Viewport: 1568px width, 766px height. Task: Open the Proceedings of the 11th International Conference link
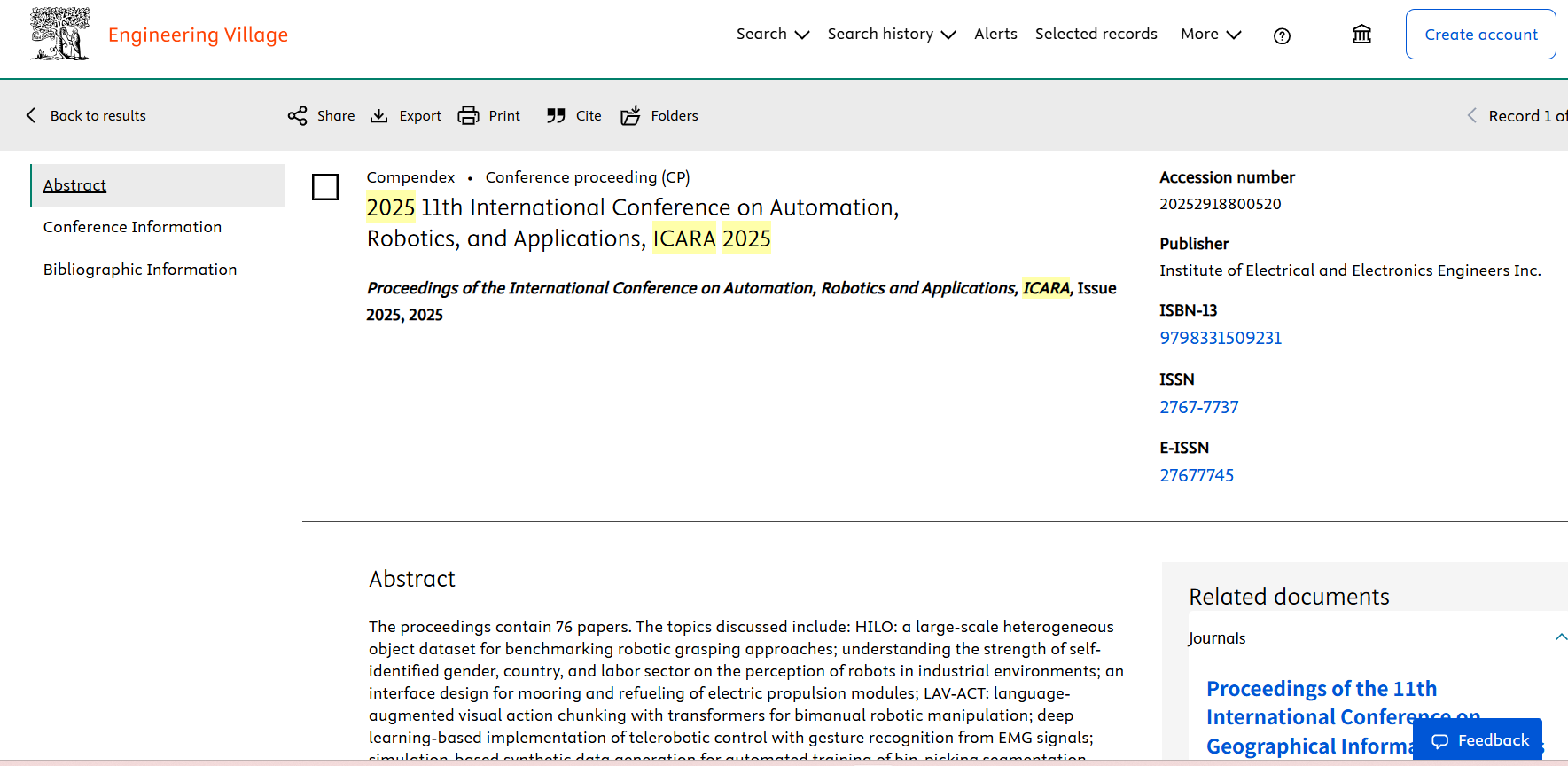click(1343, 717)
